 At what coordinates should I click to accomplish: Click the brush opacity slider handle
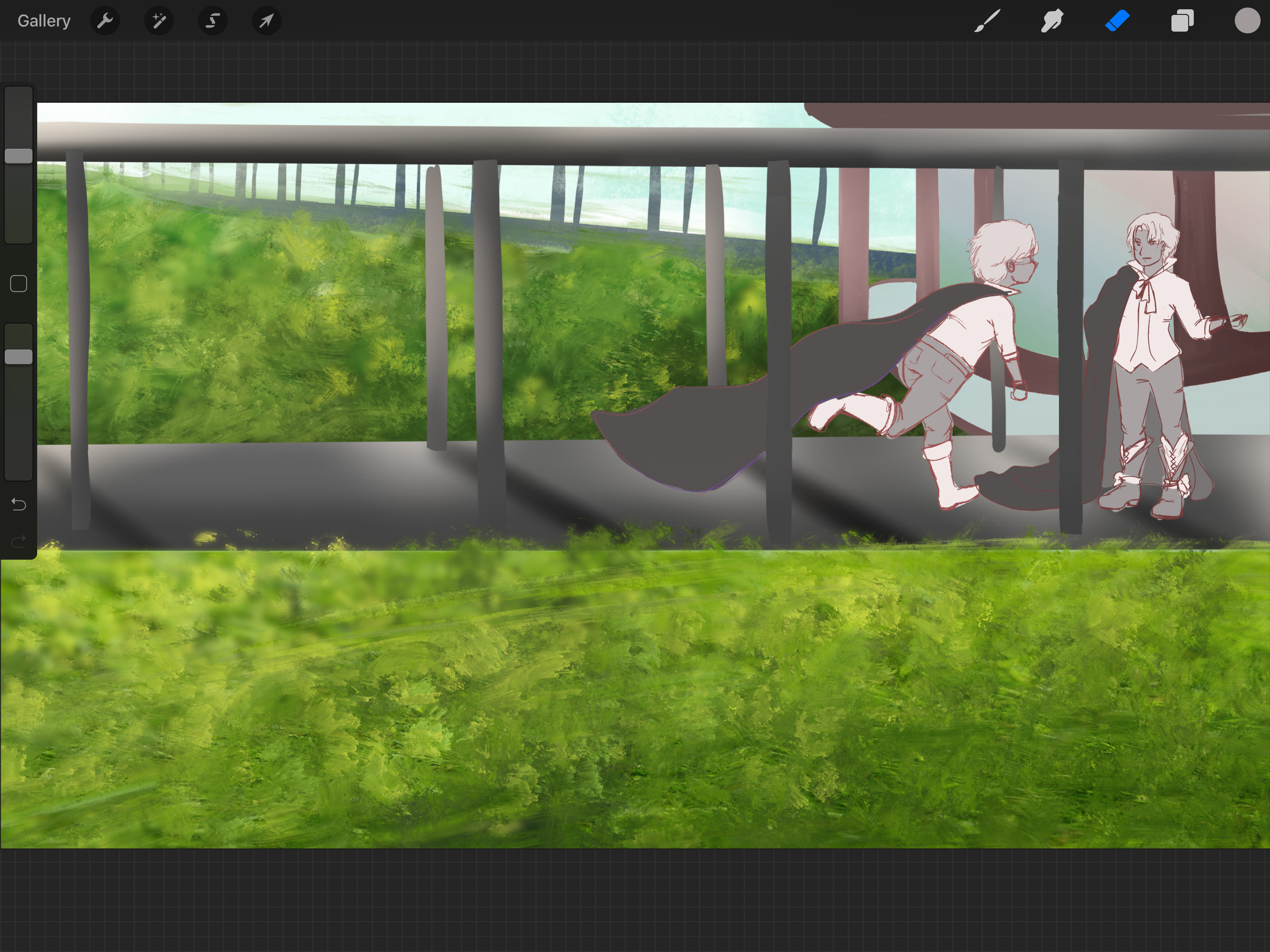click(x=19, y=357)
